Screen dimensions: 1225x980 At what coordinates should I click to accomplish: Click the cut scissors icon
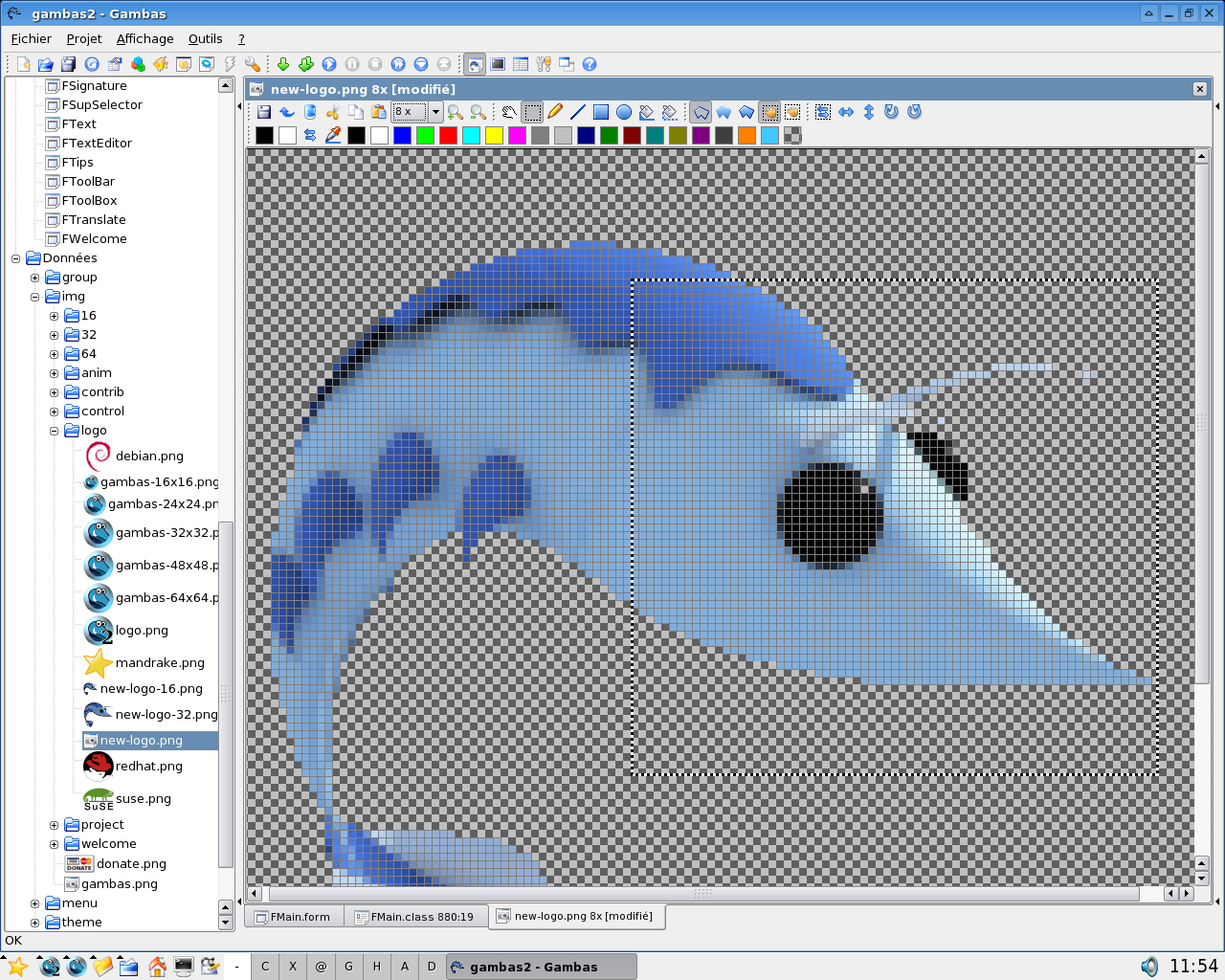[x=333, y=112]
